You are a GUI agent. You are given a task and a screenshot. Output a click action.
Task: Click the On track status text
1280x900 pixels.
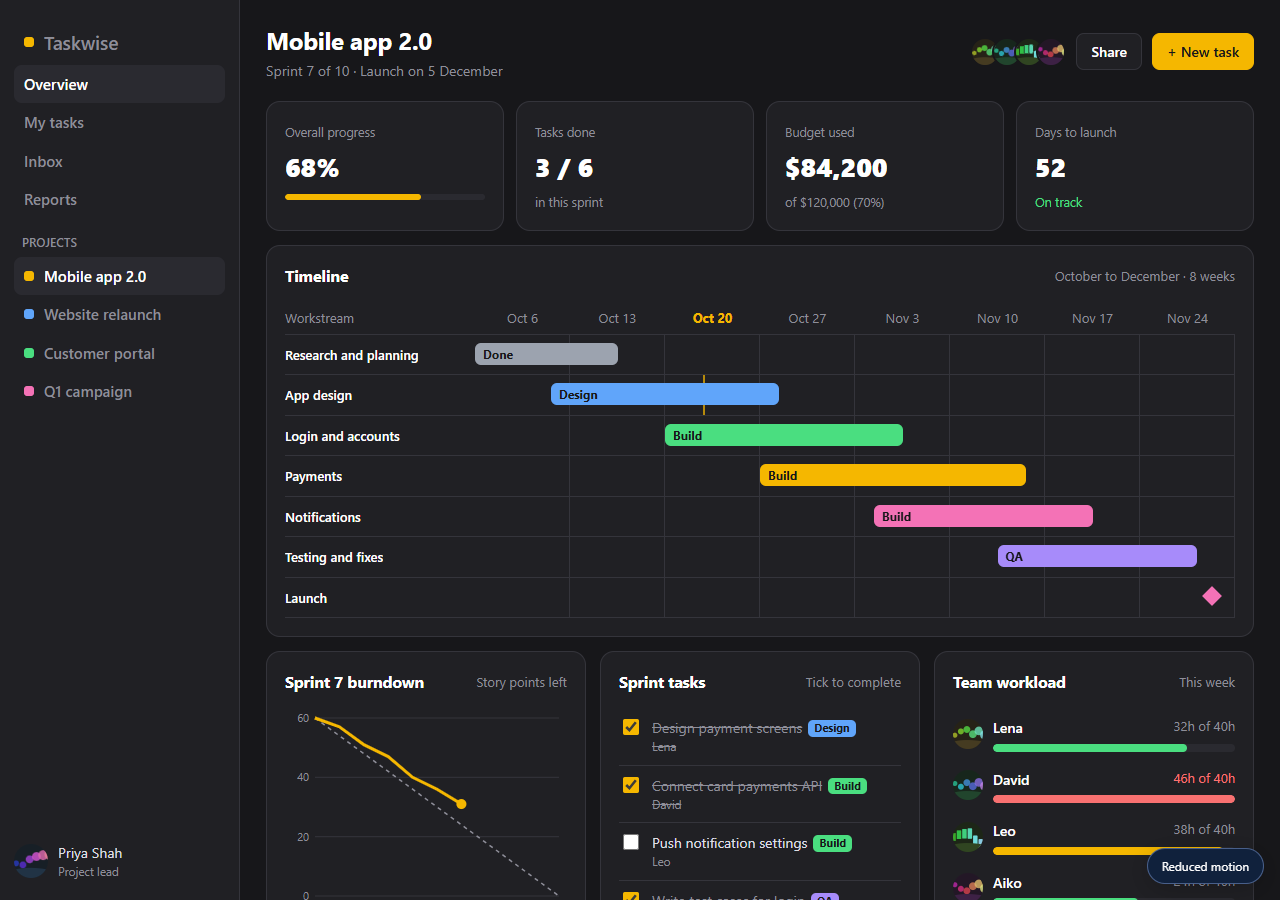tap(1058, 202)
